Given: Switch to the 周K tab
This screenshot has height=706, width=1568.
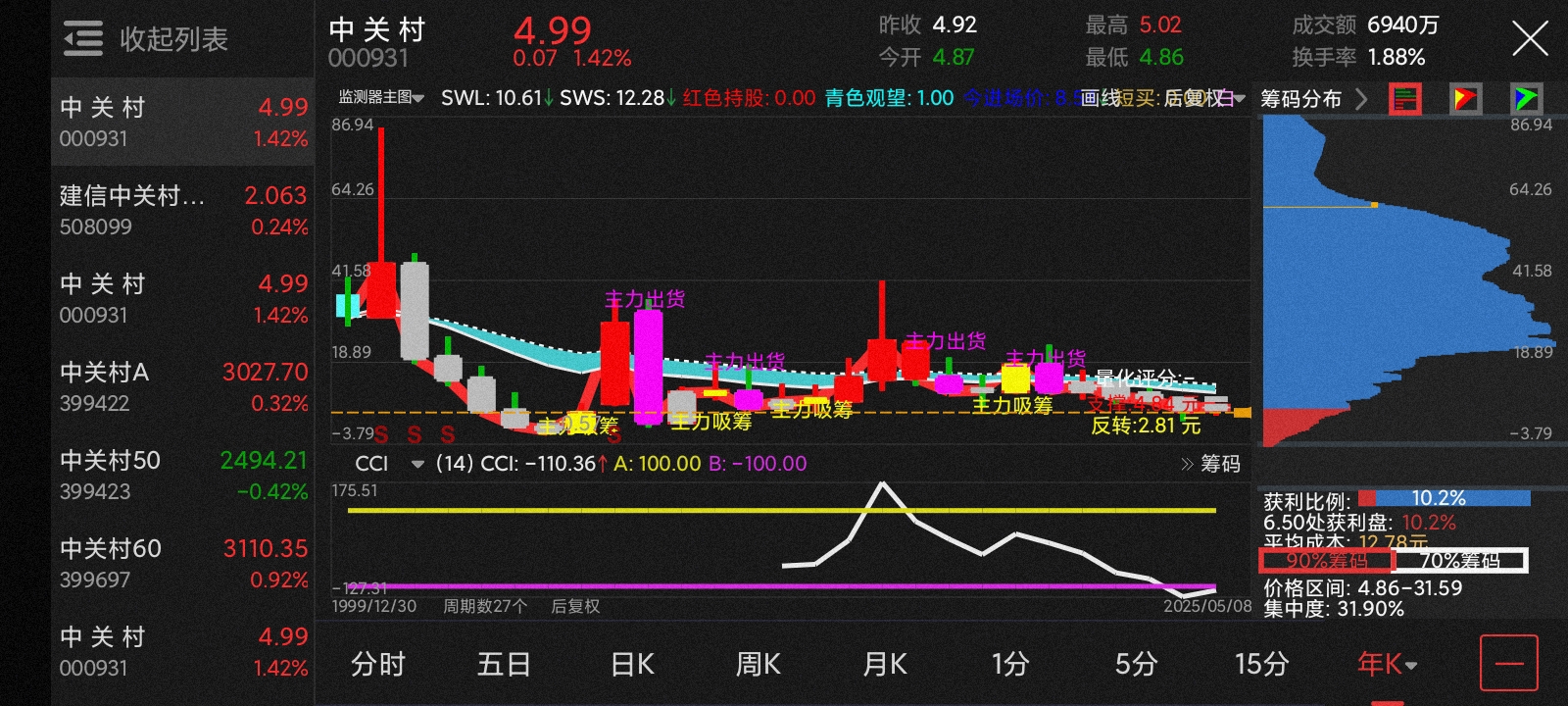Looking at the screenshot, I should (x=758, y=664).
